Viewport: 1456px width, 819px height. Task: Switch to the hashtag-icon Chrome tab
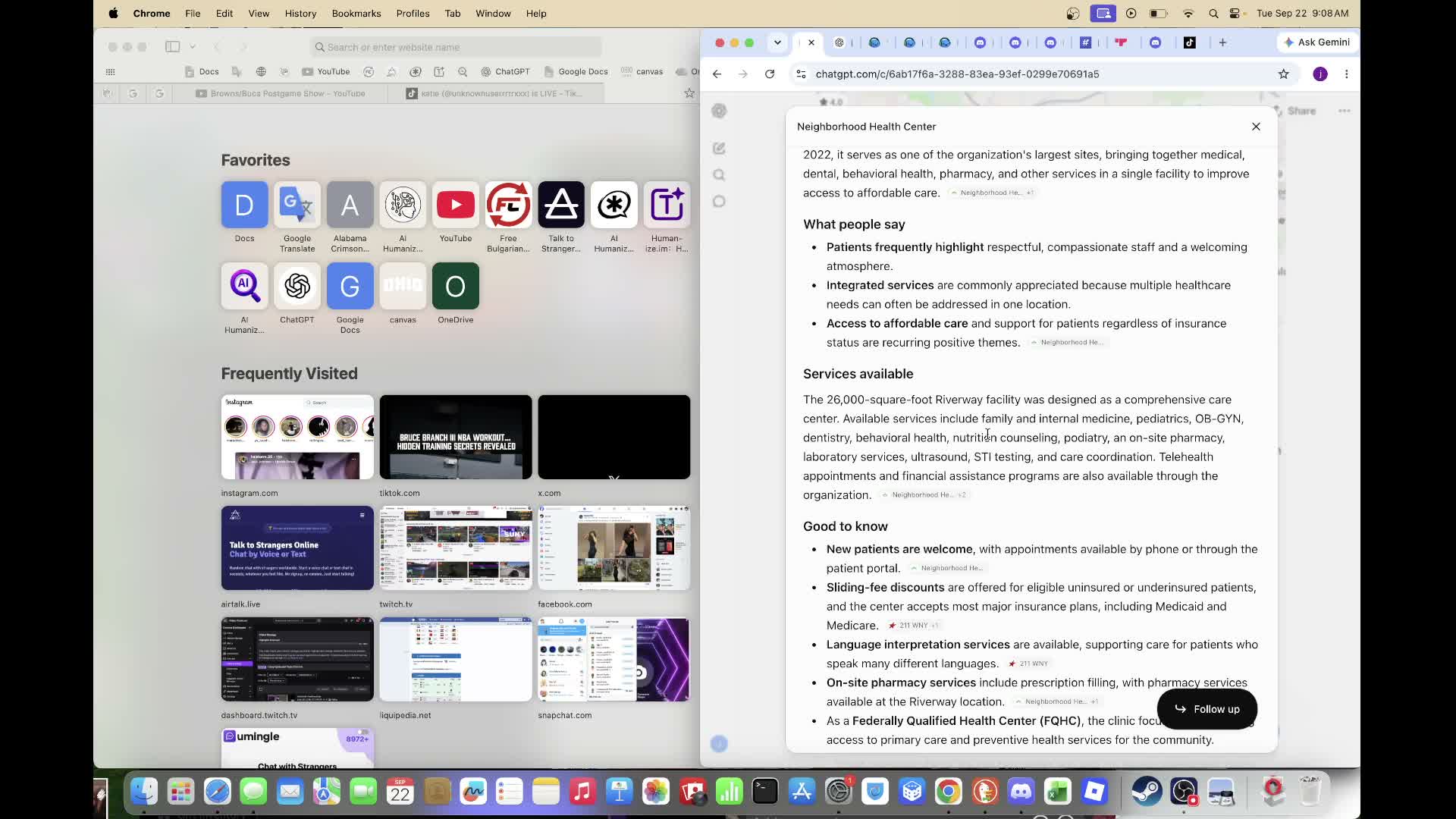click(x=1085, y=42)
